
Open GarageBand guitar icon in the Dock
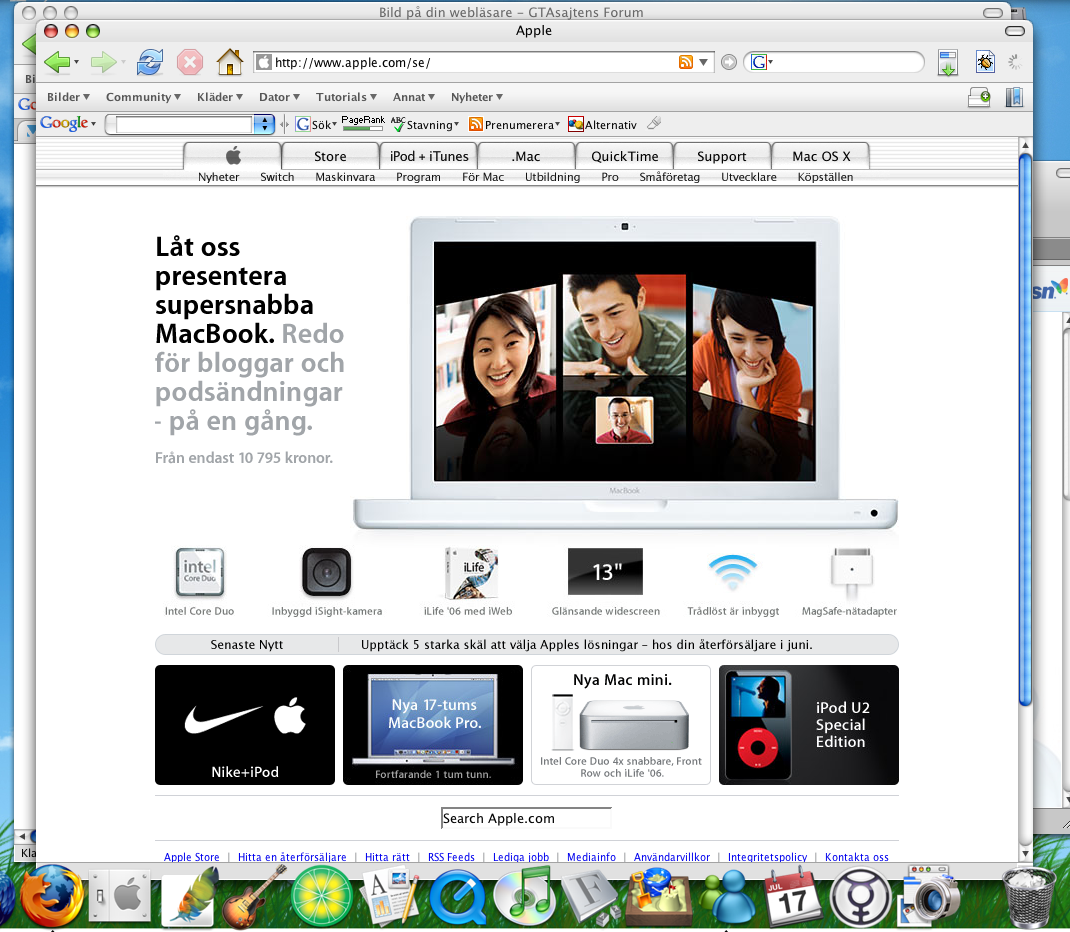point(254,897)
